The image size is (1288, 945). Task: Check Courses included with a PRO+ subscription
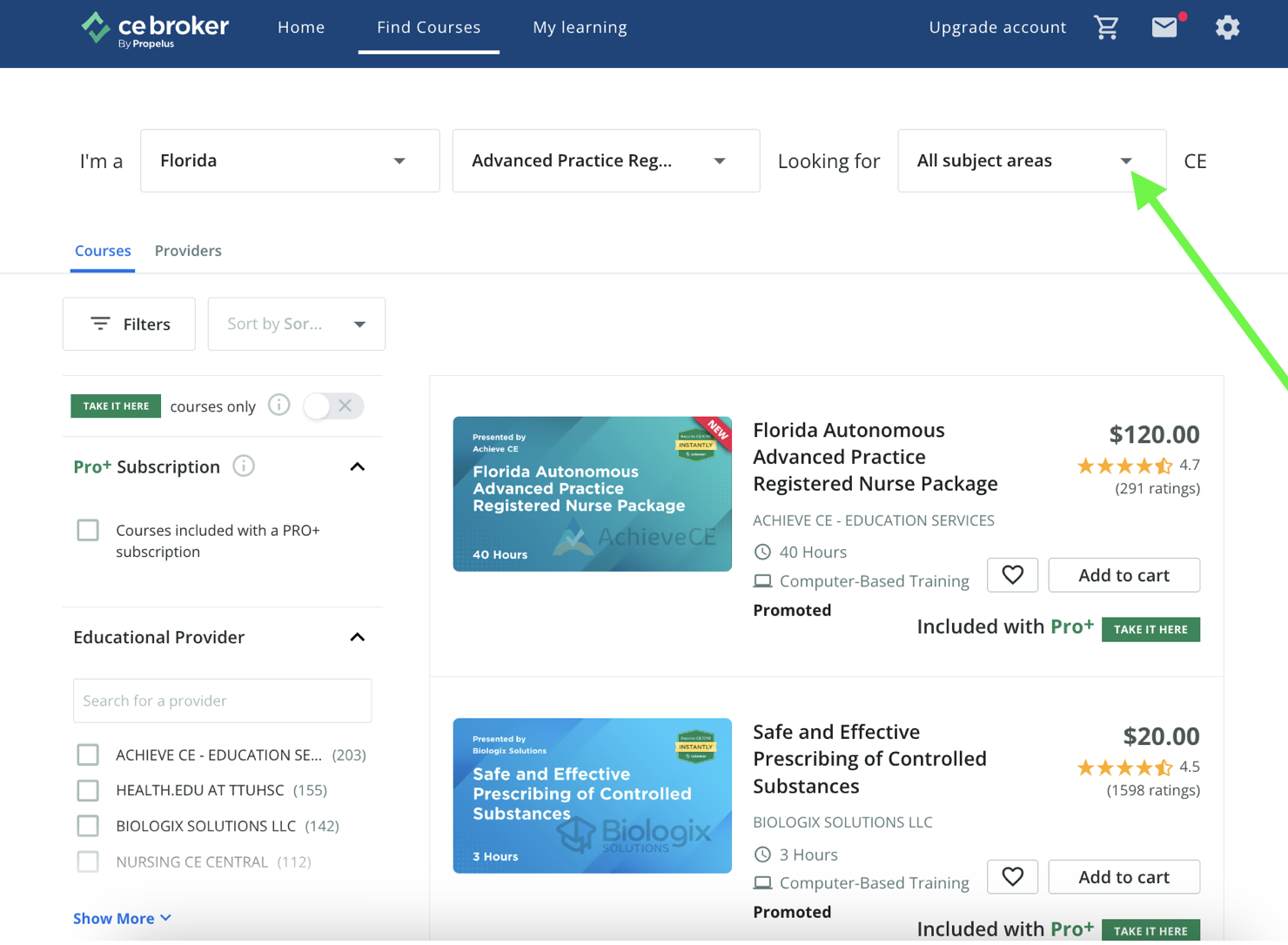[x=88, y=530]
